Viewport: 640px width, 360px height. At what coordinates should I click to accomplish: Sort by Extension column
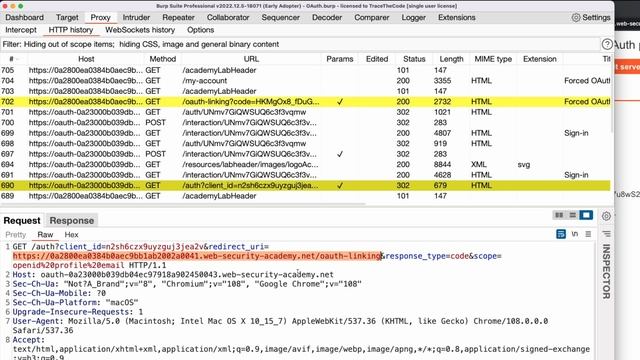pyautogui.click(x=540, y=59)
